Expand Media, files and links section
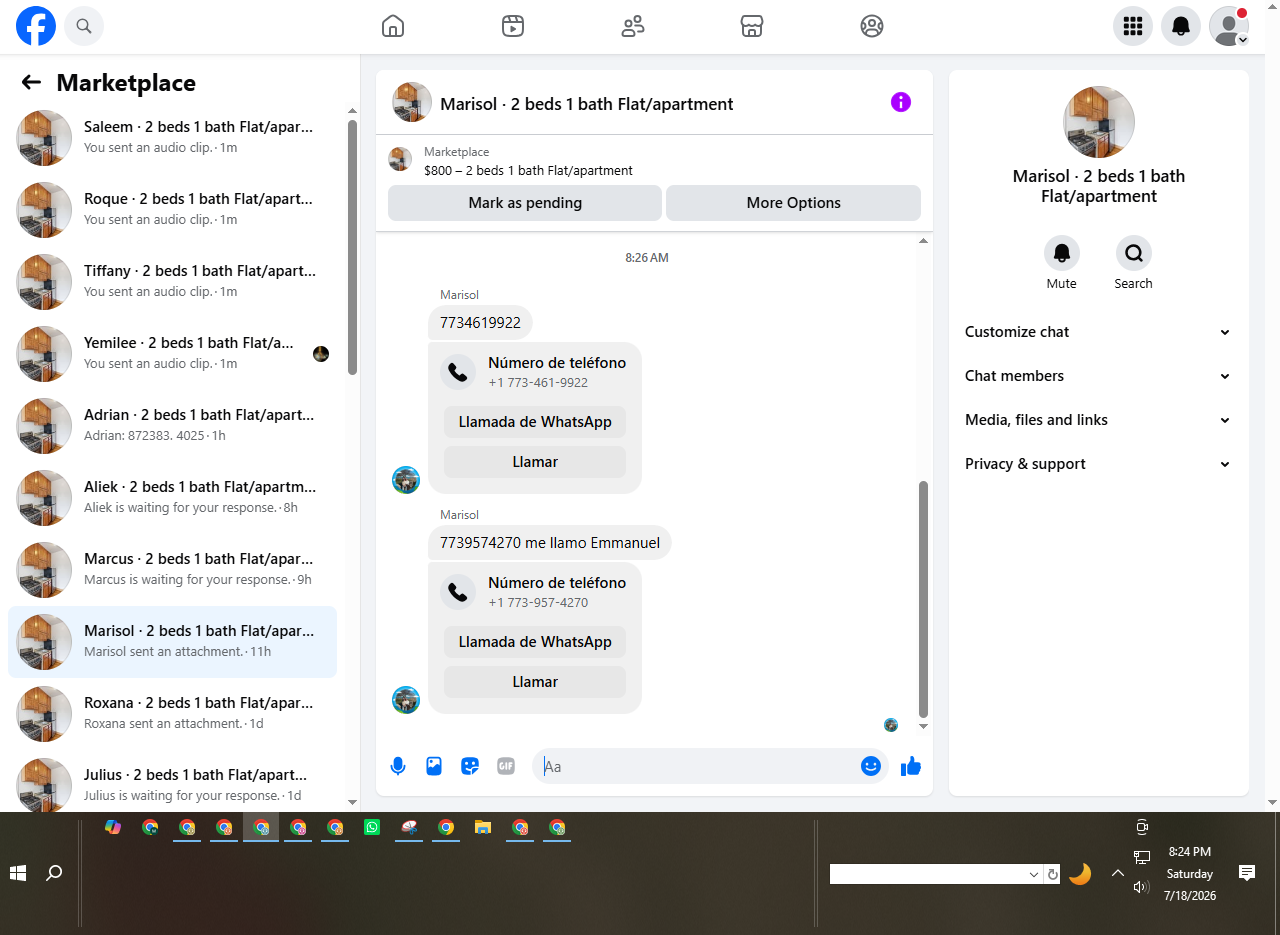 tap(1099, 420)
